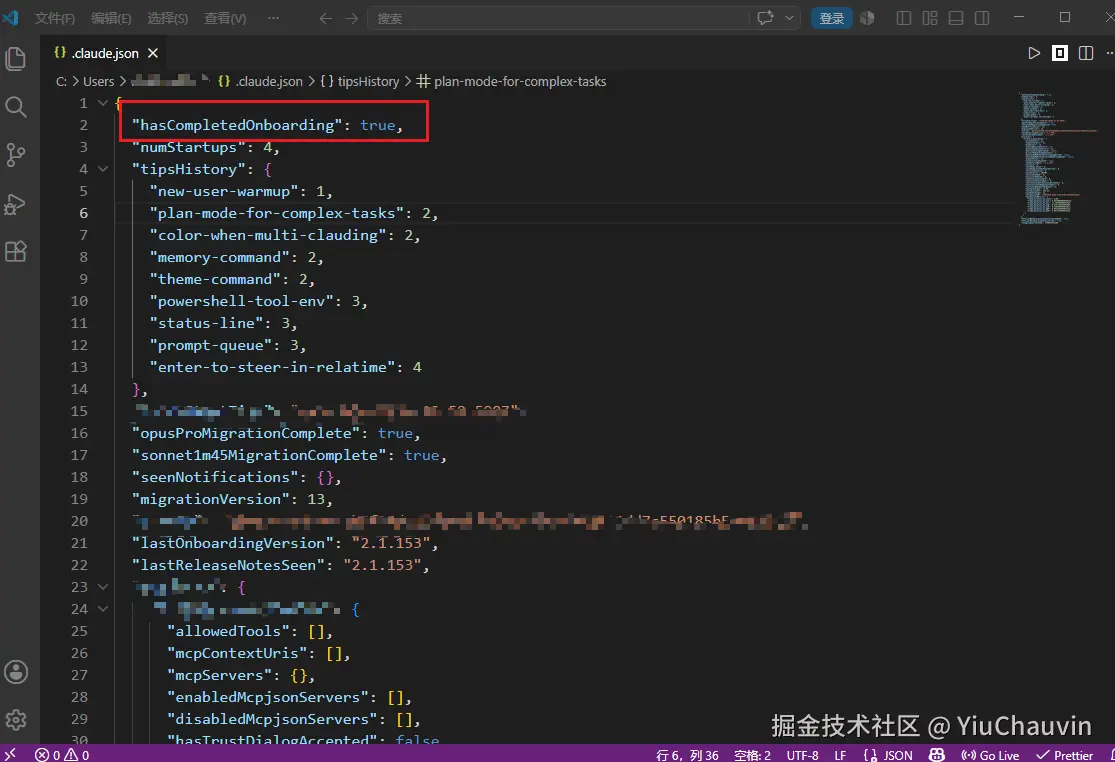Click the Prettier status bar item
The height and width of the screenshot is (762, 1115).
tap(1065, 754)
